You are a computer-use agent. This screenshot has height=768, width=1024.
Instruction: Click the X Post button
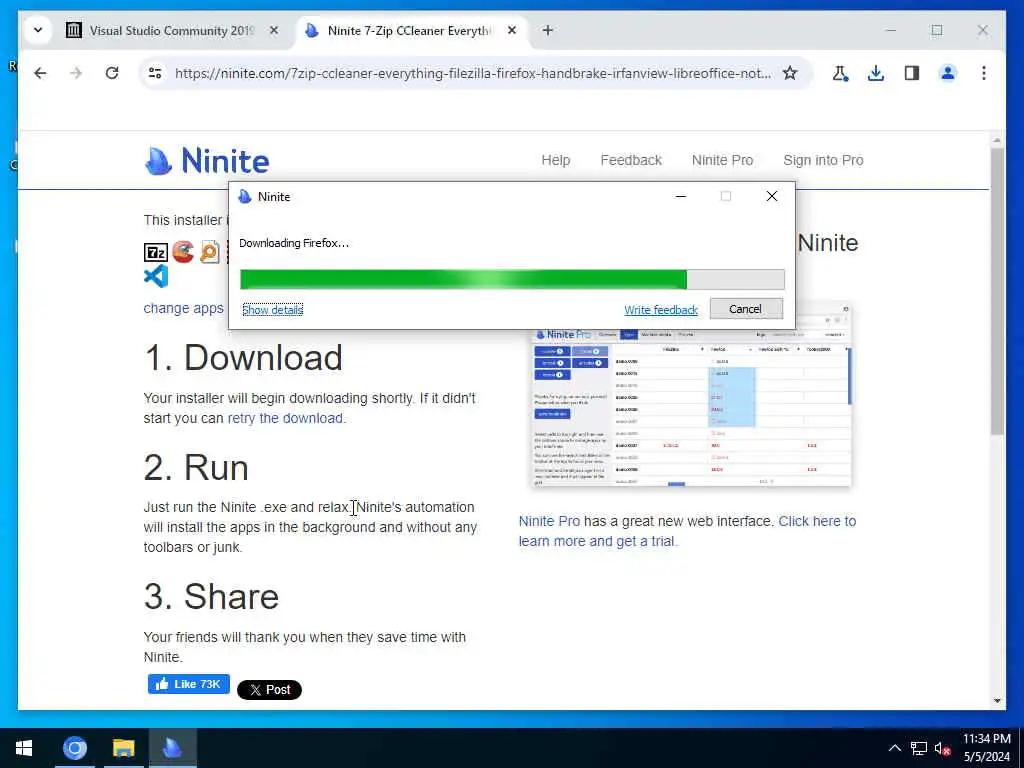269,690
